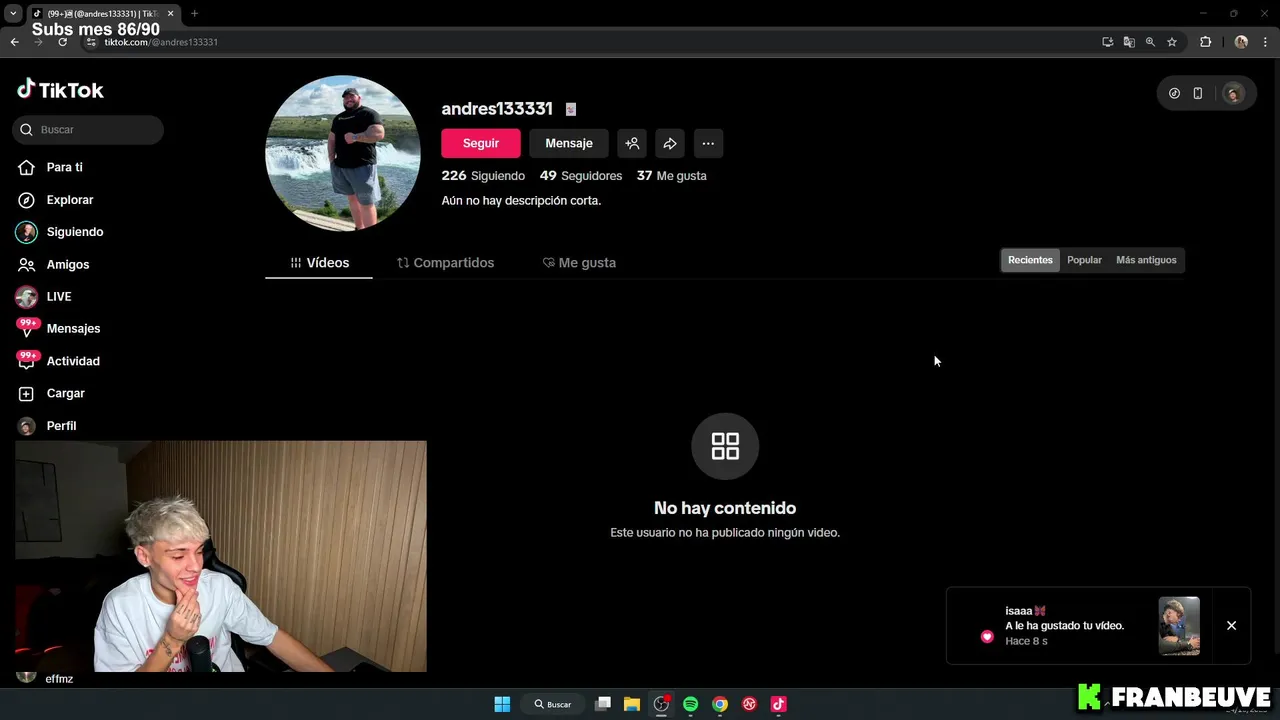Click the translate page icon
Image resolution: width=1280 pixels, height=720 pixels.
coord(1129,42)
